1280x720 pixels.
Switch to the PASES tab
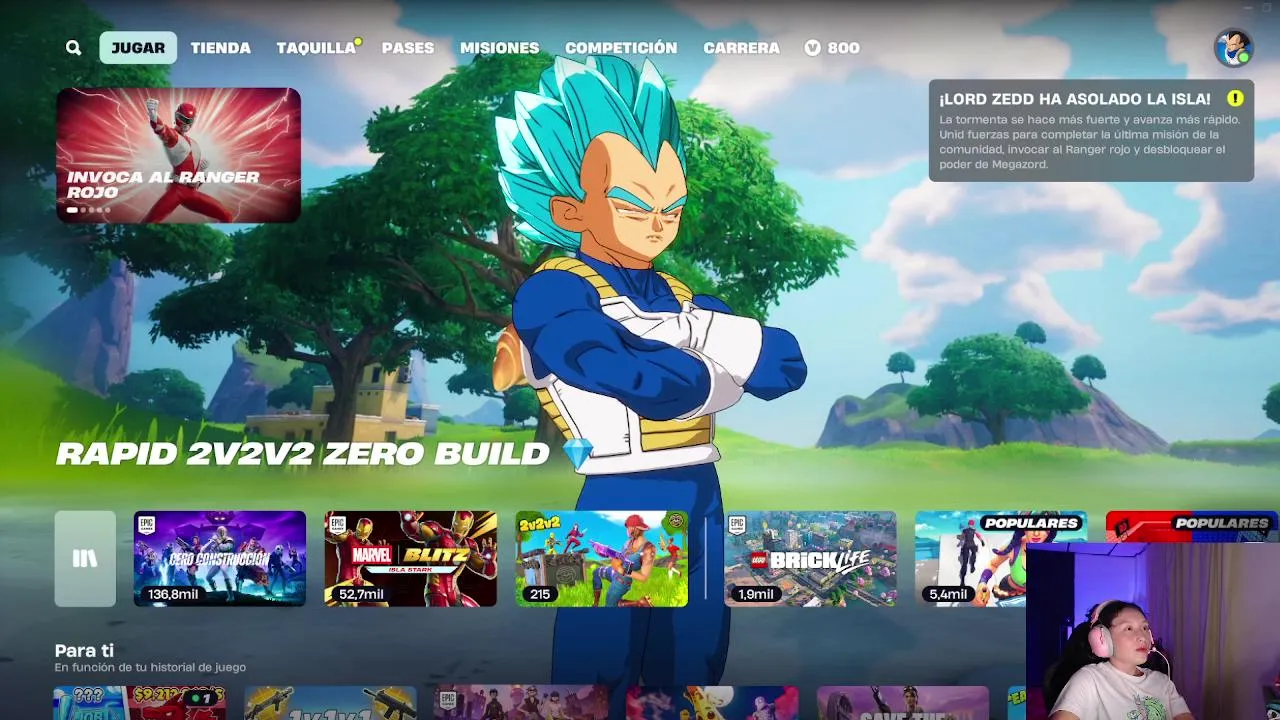[408, 48]
